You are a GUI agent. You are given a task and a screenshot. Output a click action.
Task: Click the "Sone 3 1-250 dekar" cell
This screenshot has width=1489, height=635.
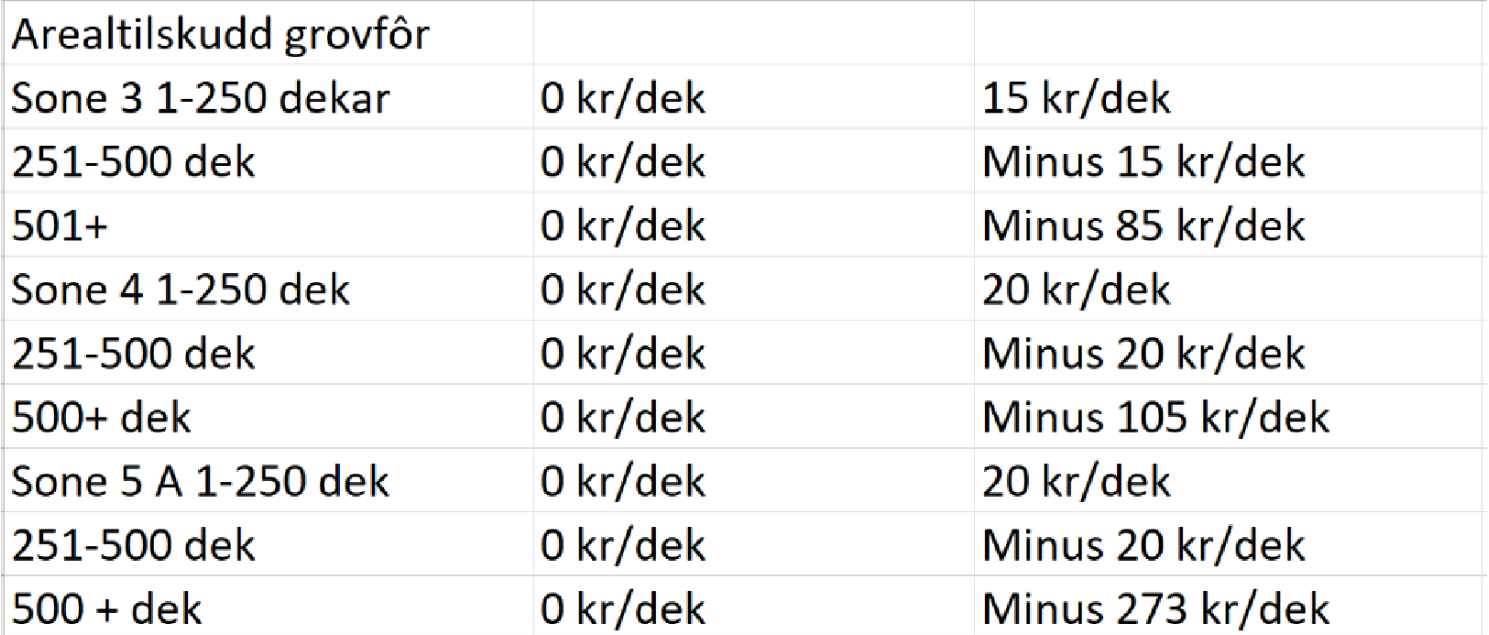tap(200, 99)
